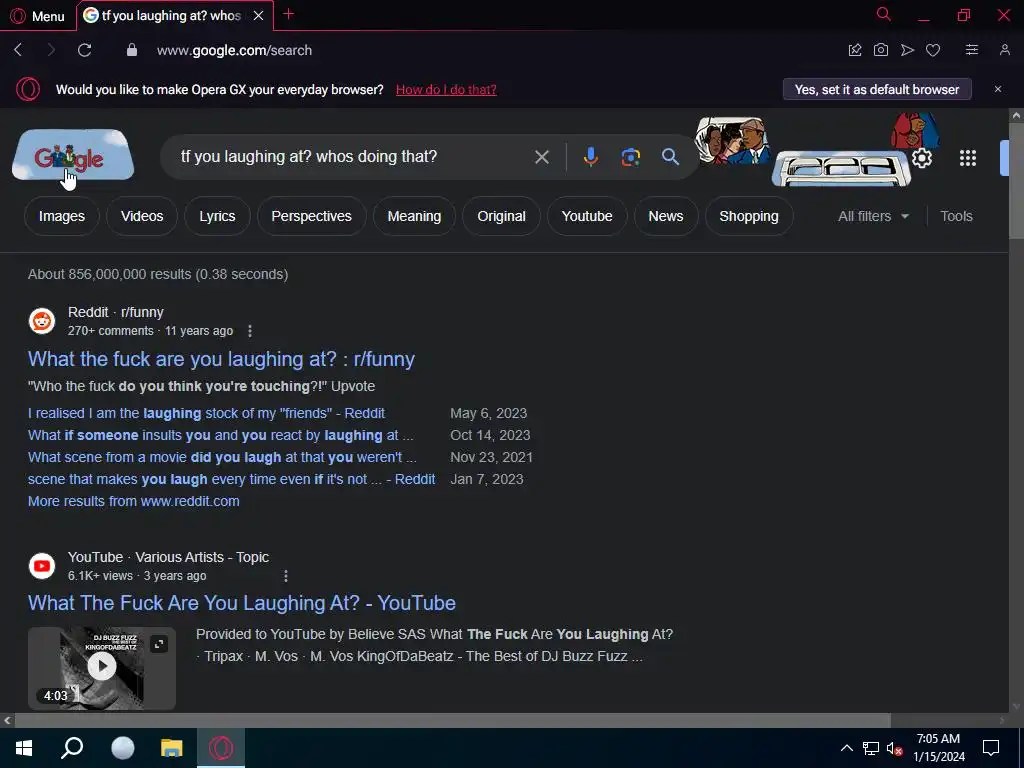Screen dimensions: 1024x768
Task: Expand the All filters dropdown
Action: pyautogui.click(x=873, y=216)
